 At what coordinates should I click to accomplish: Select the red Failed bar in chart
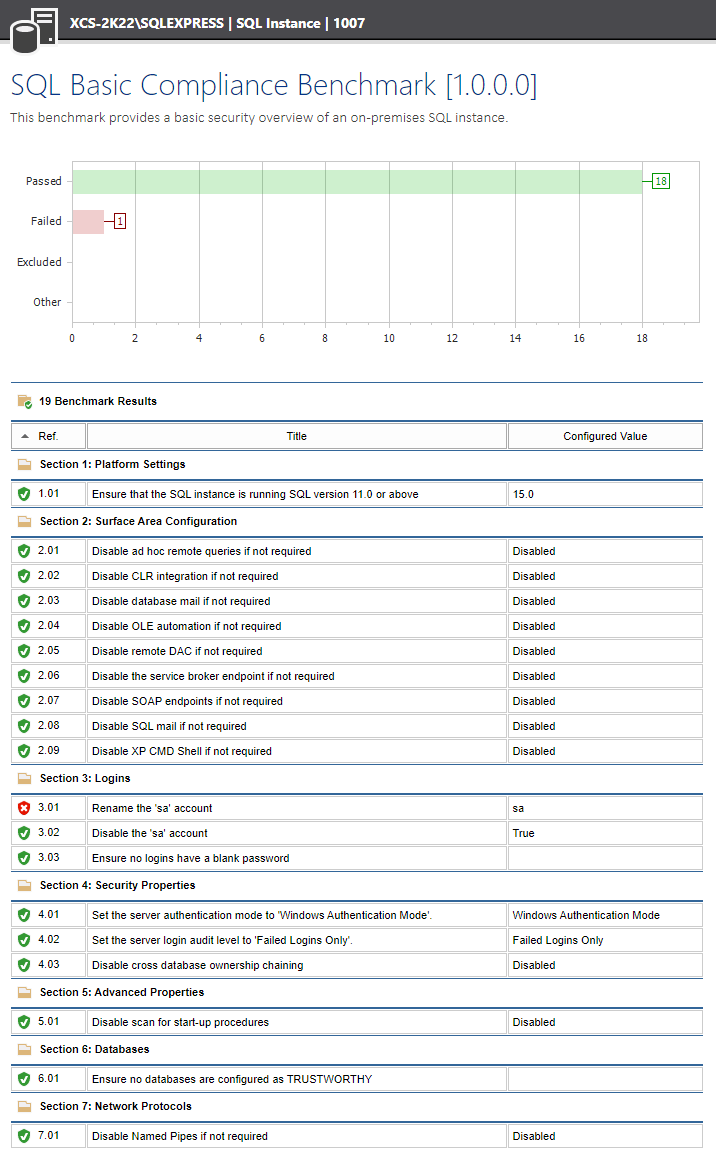click(88, 222)
